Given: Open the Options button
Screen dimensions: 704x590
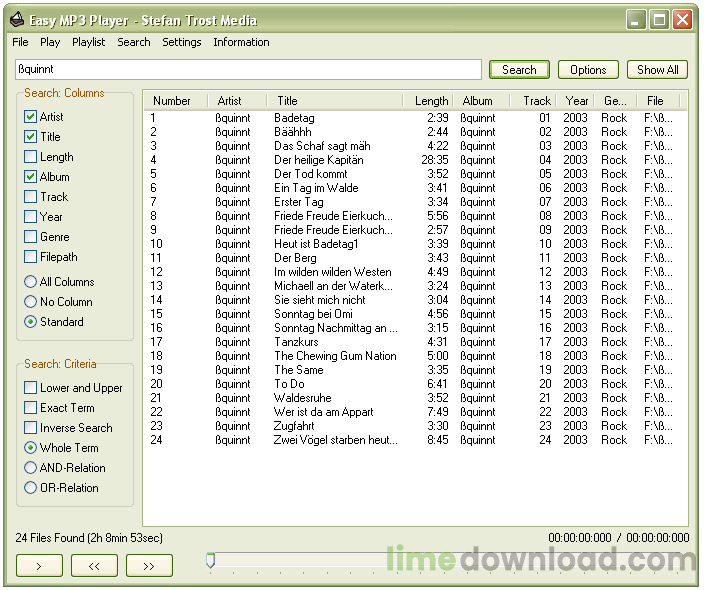Looking at the screenshot, I should pyautogui.click(x=588, y=70).
